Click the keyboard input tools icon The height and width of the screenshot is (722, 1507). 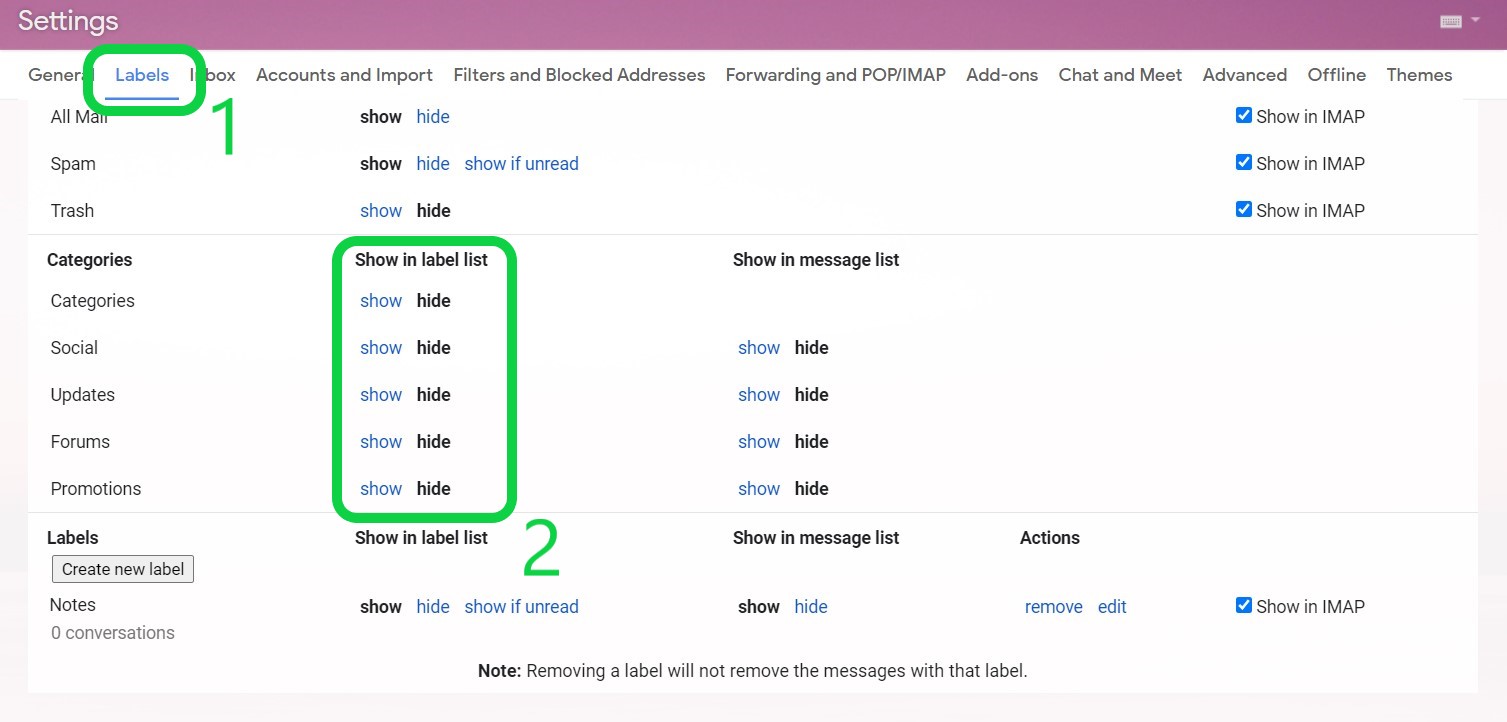coord(1451,21)
